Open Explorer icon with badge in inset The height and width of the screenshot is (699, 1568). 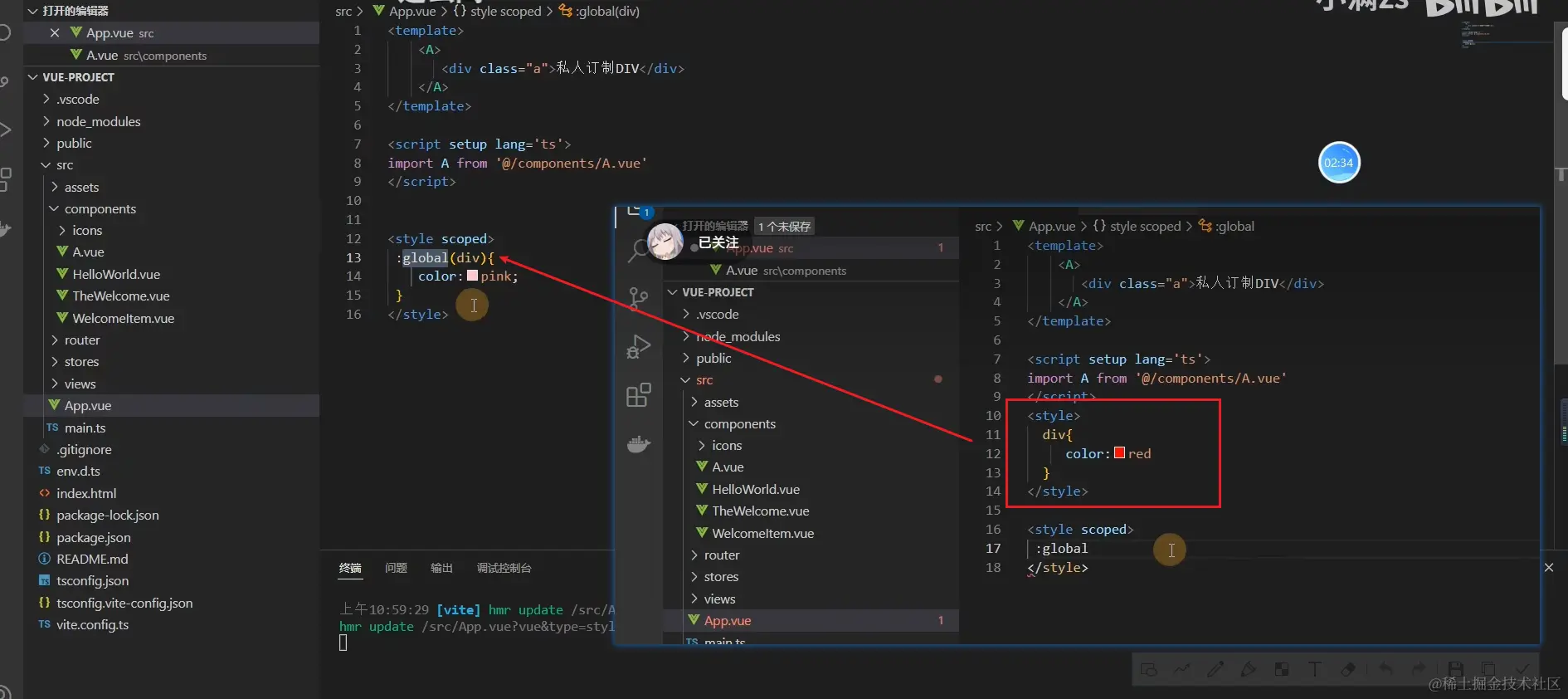point(639,213)
